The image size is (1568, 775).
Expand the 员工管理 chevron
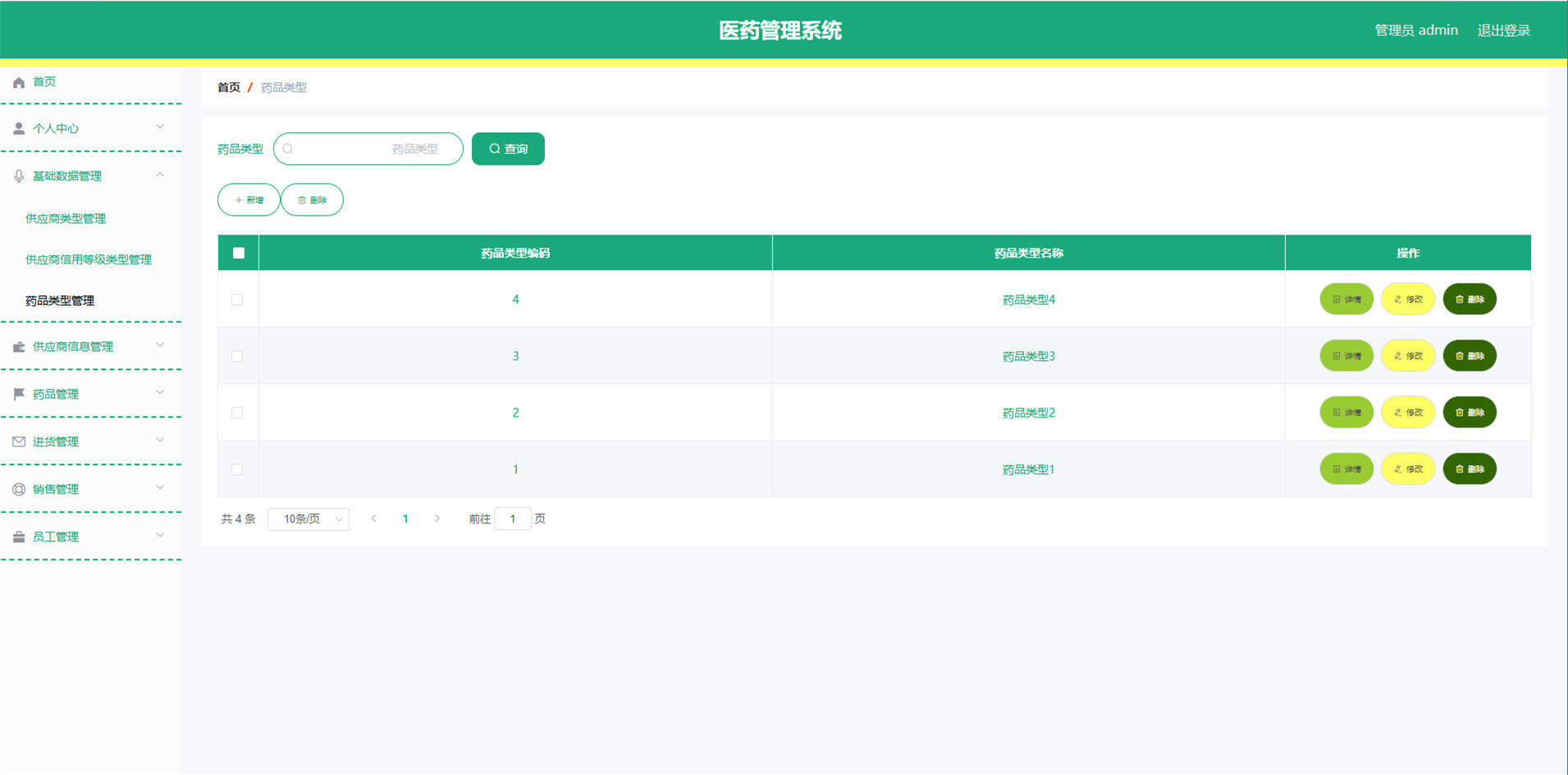coord(160,536)
